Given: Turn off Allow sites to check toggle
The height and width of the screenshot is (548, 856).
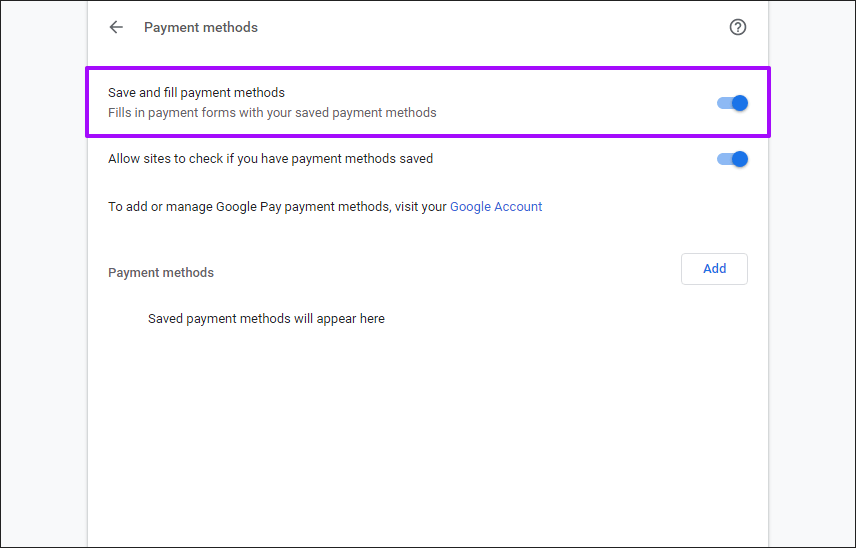Looking at the screenshot, I should (732, 159).
